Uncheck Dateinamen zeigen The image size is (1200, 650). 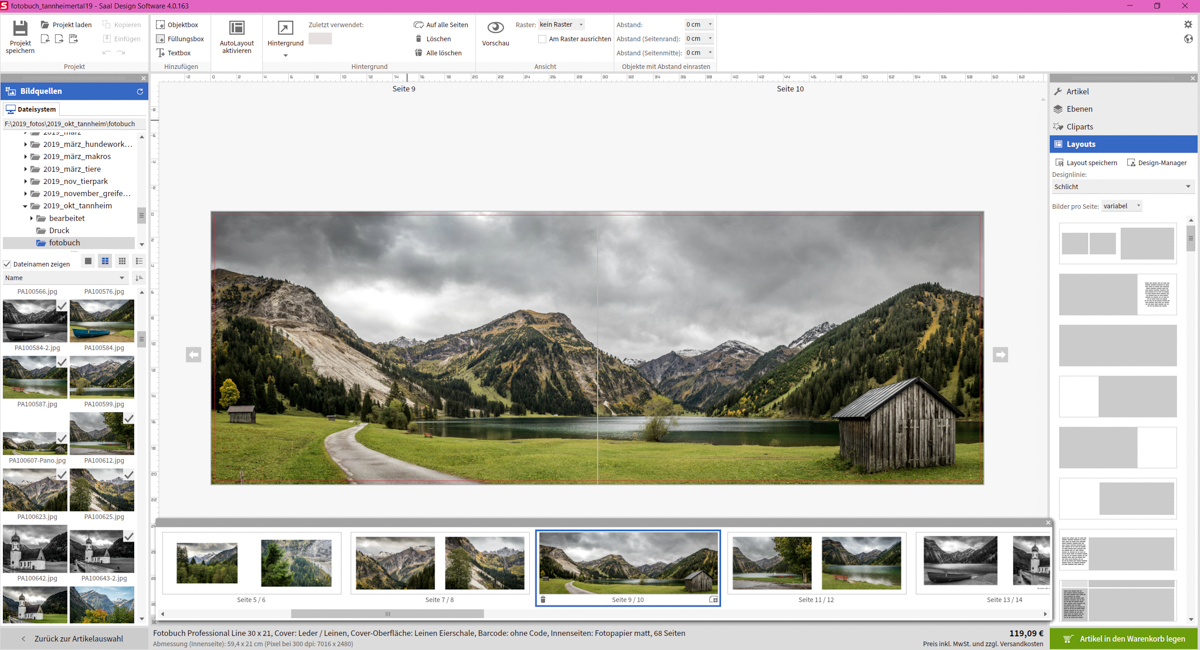tap(8, 264)
